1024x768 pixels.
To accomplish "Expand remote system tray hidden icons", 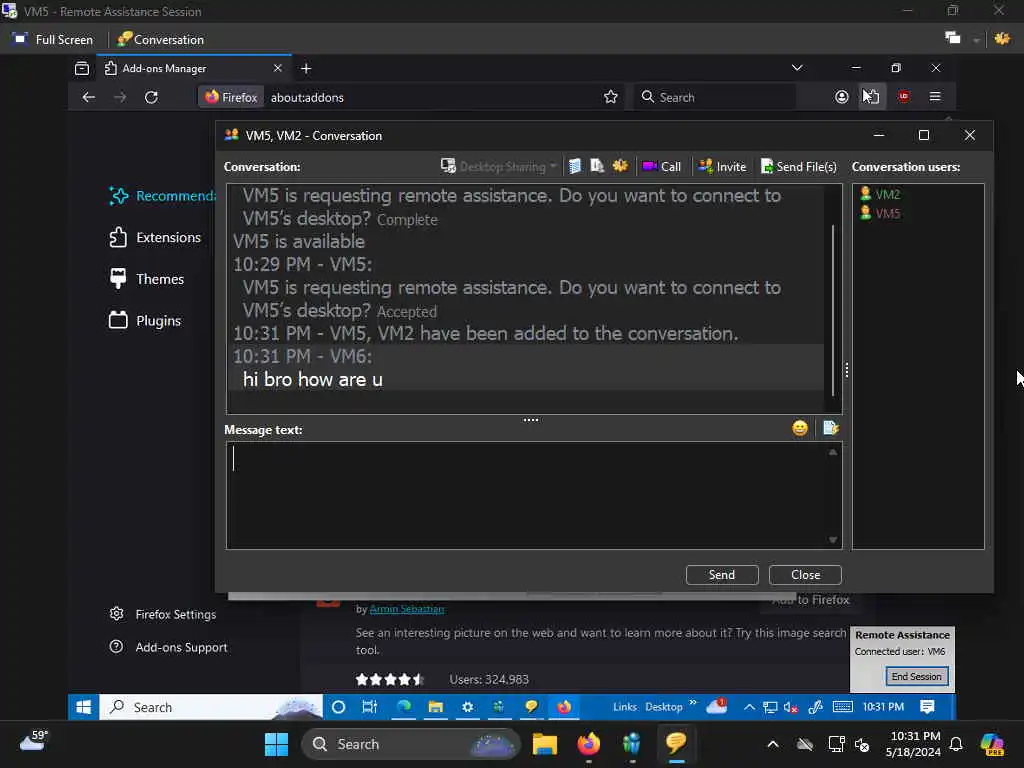I will point(750,707).
